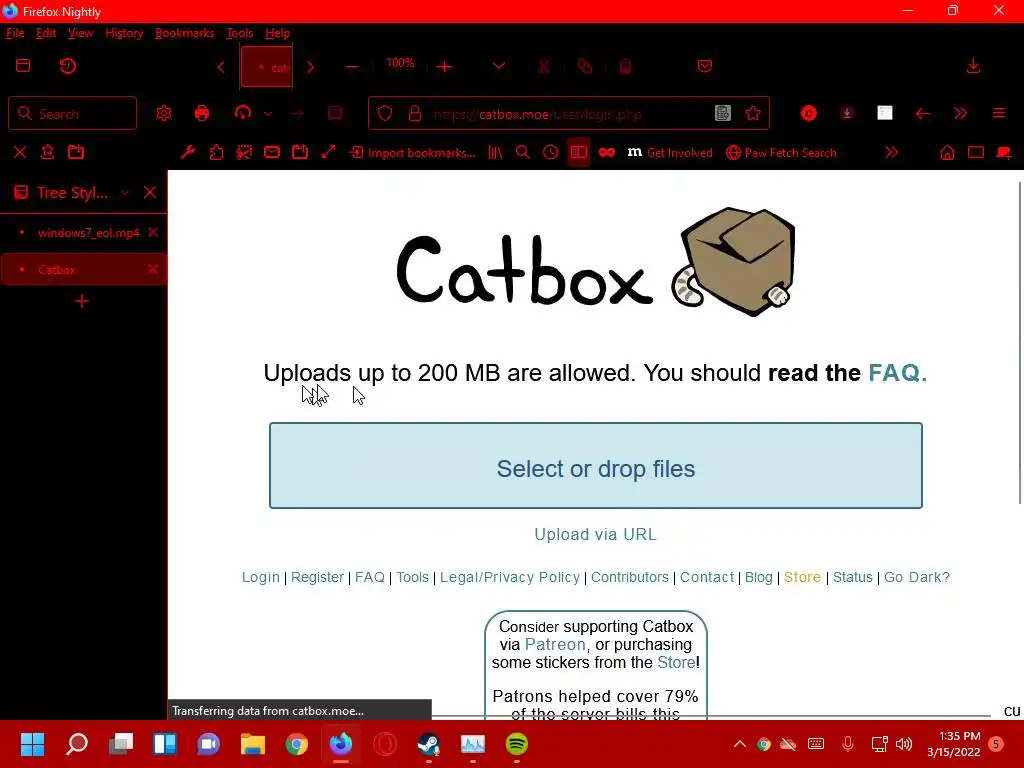This screenshot has width=1024, height=768.
Task: Open the Downloads arrow icon
Action: 973,66
